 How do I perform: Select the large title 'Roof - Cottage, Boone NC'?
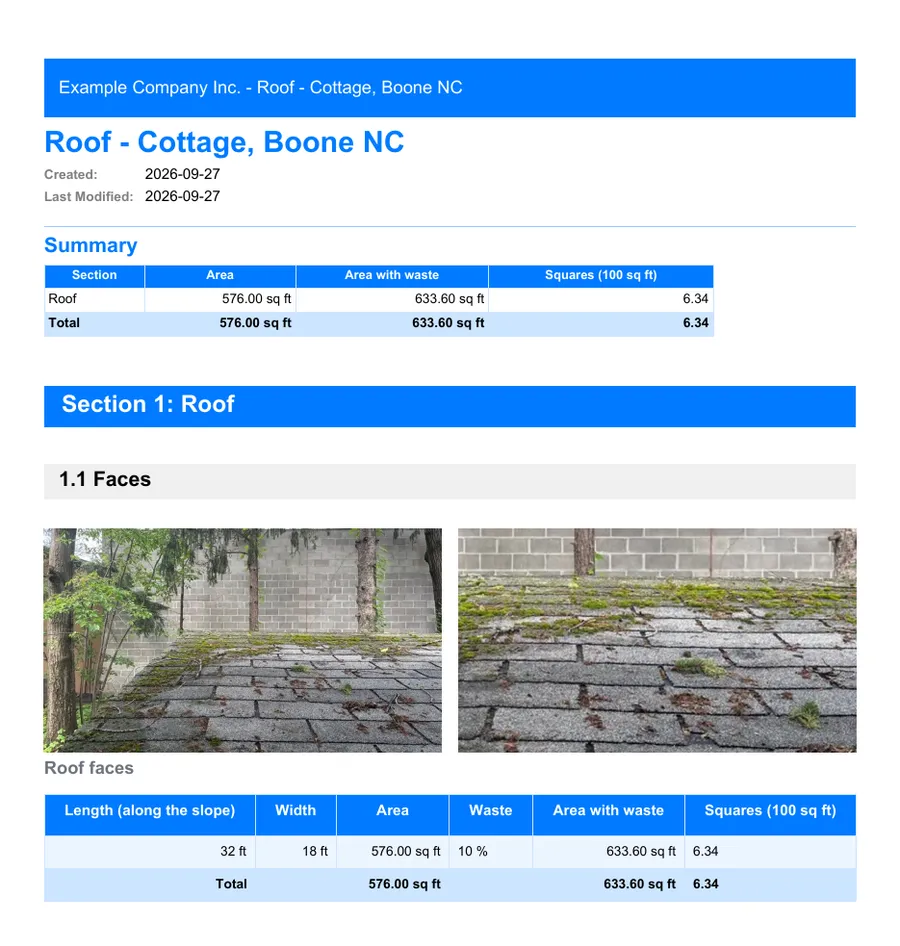click(224, 142)
